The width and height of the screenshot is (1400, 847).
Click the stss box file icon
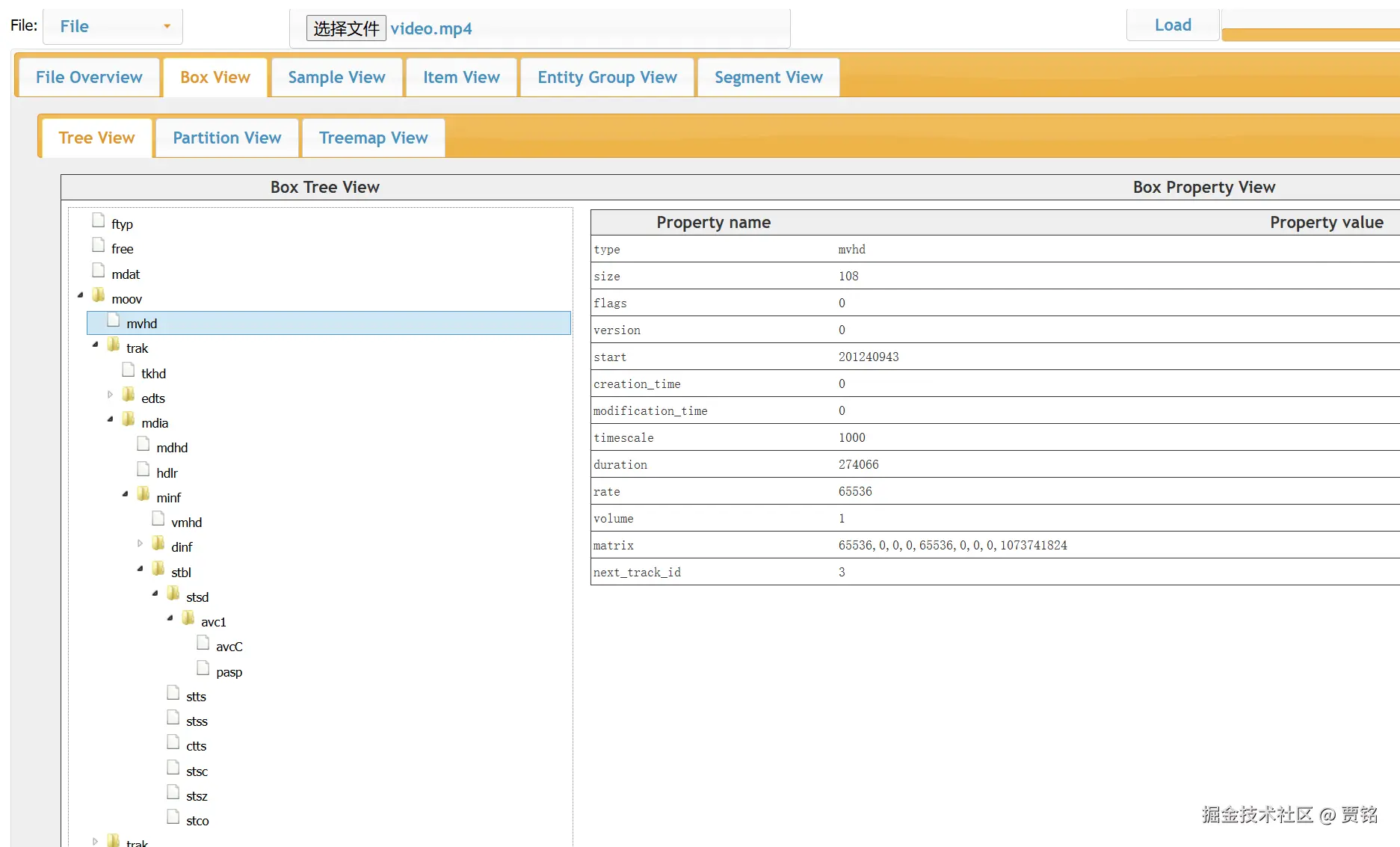pos(173,718)
